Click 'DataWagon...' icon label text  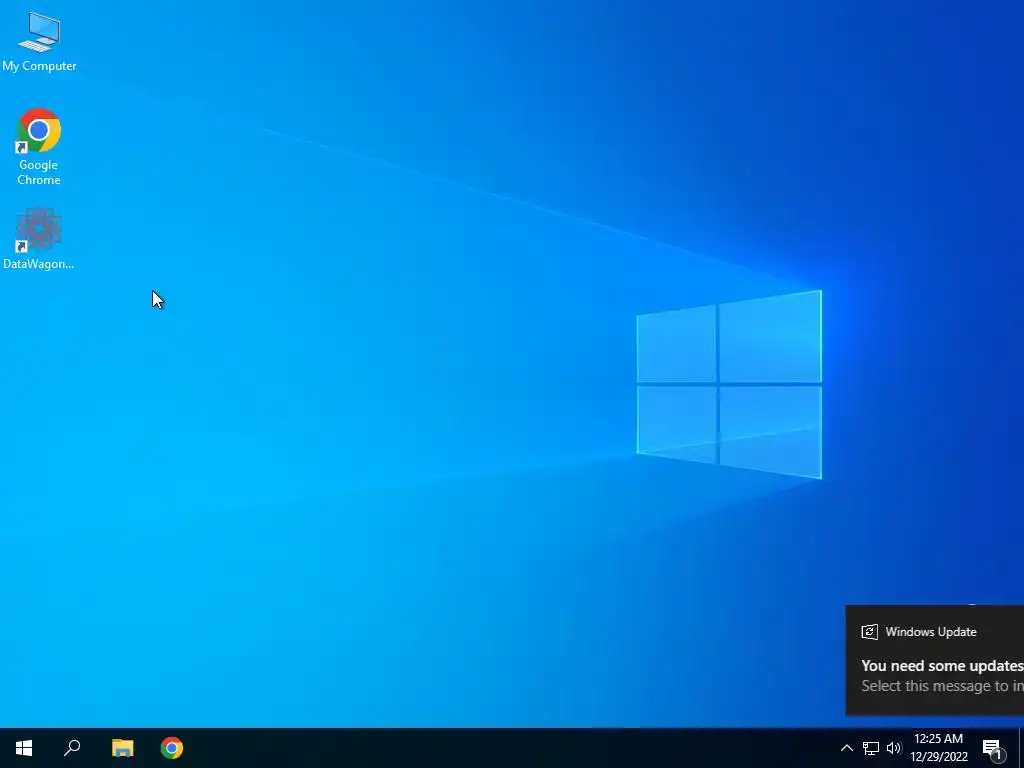[39, 264]
